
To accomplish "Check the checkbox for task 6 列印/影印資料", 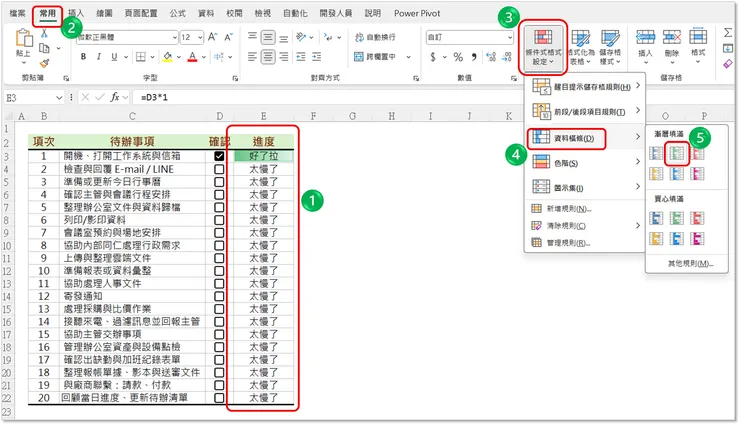I will (x=219, y=220).
